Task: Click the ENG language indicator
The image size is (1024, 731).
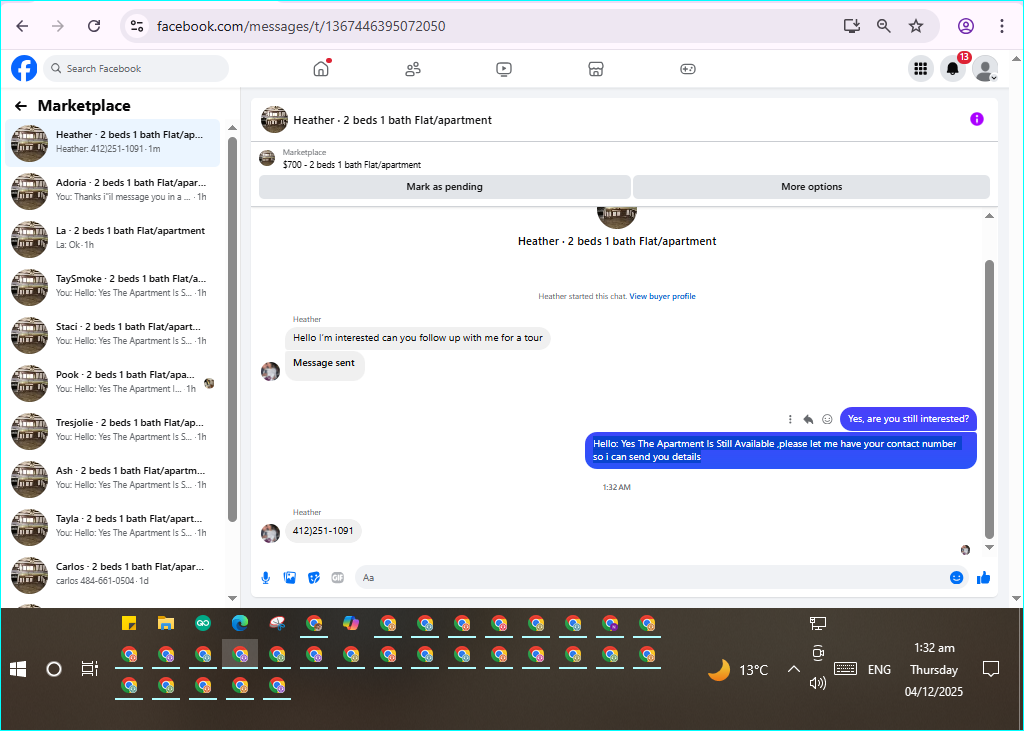Action: tap(879, 670)
